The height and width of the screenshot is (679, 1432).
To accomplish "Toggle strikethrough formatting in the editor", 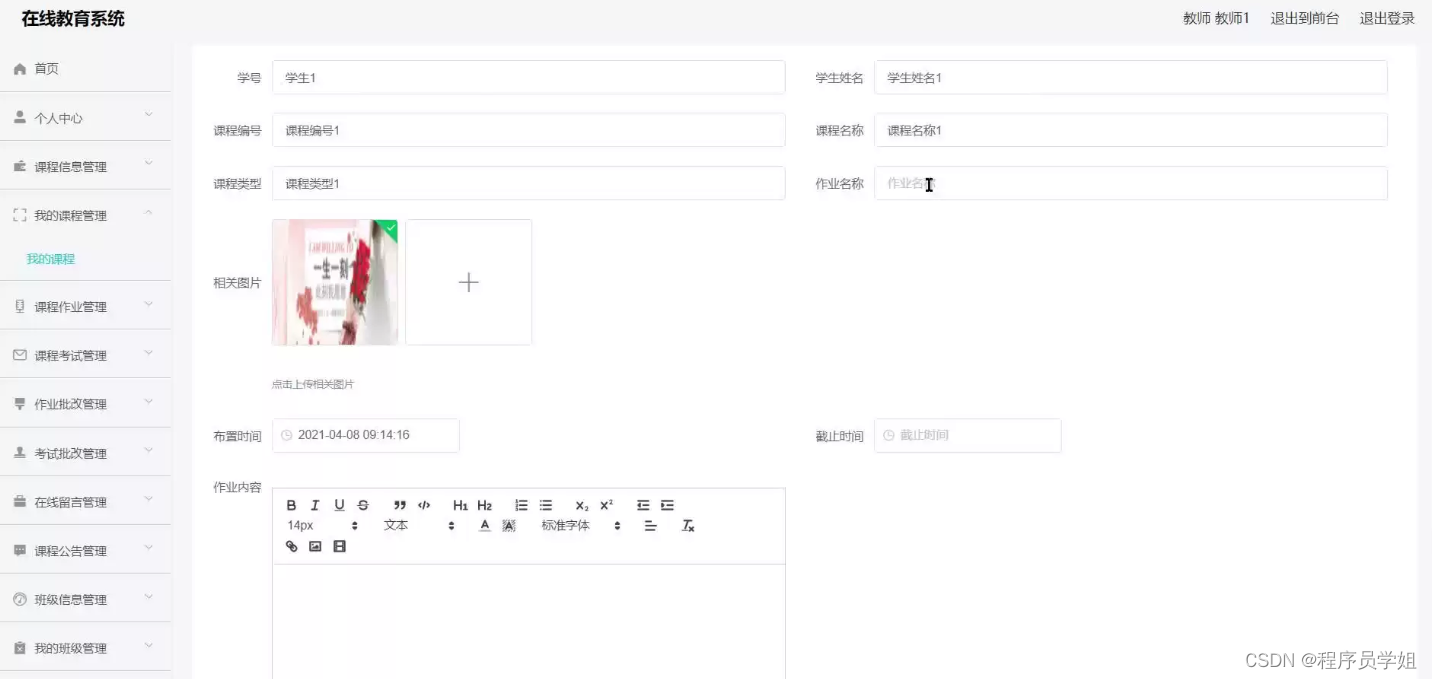I will (x=364, y=505).
